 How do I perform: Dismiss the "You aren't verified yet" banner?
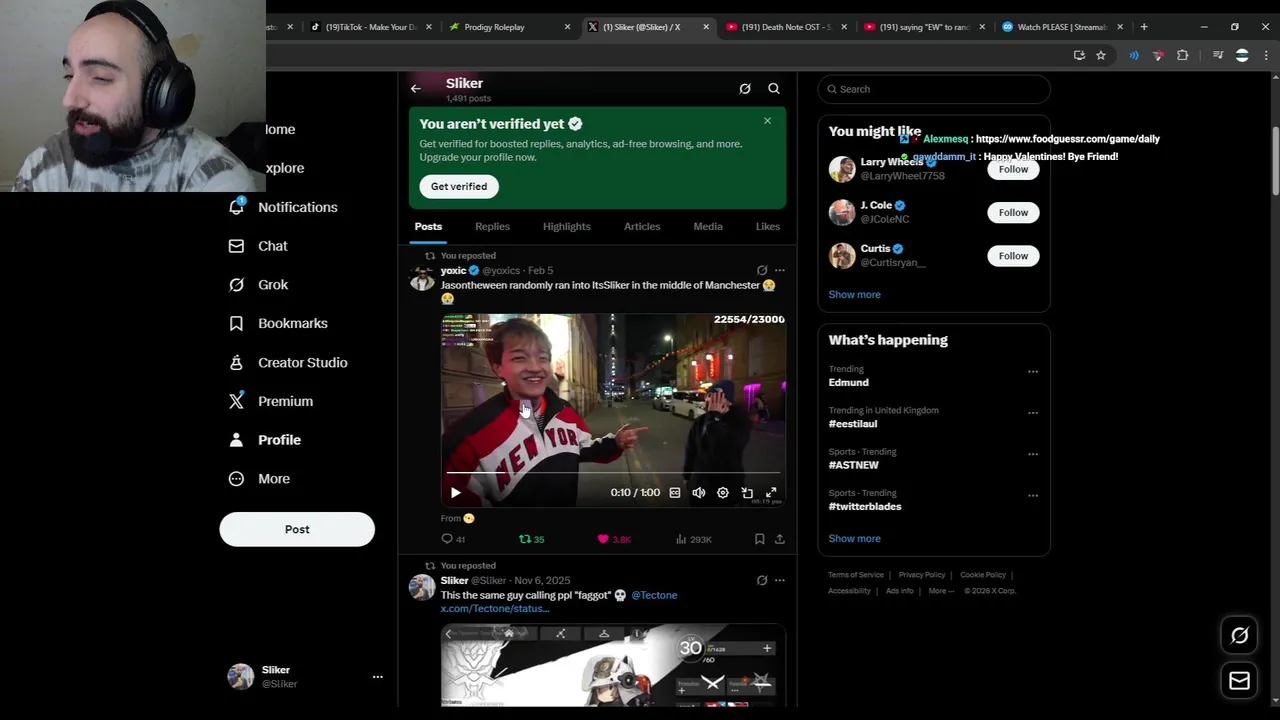coord(767,121)
